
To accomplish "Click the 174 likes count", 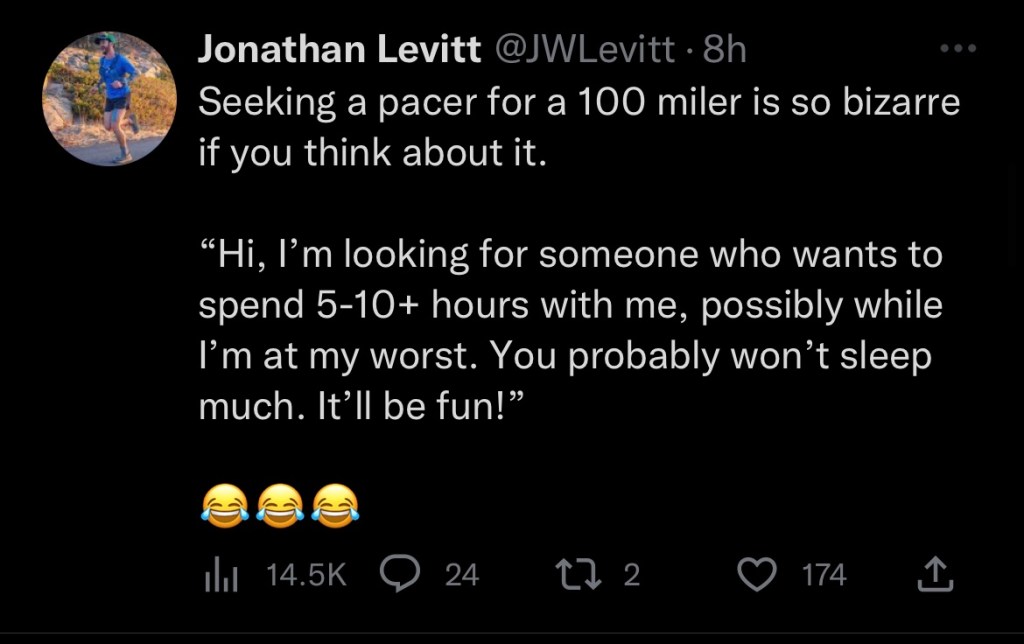I will tap(824, 574).
